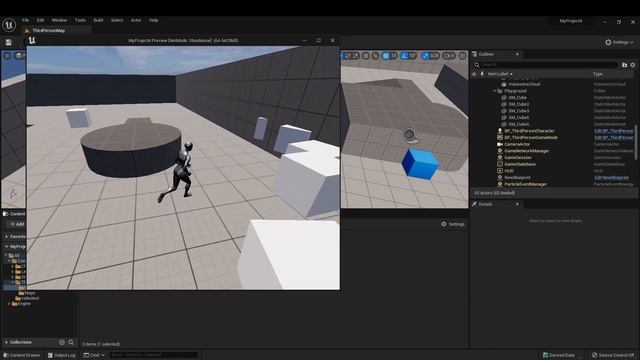
Task: Open the Outliner settings gear
Action: coord(633,65)
